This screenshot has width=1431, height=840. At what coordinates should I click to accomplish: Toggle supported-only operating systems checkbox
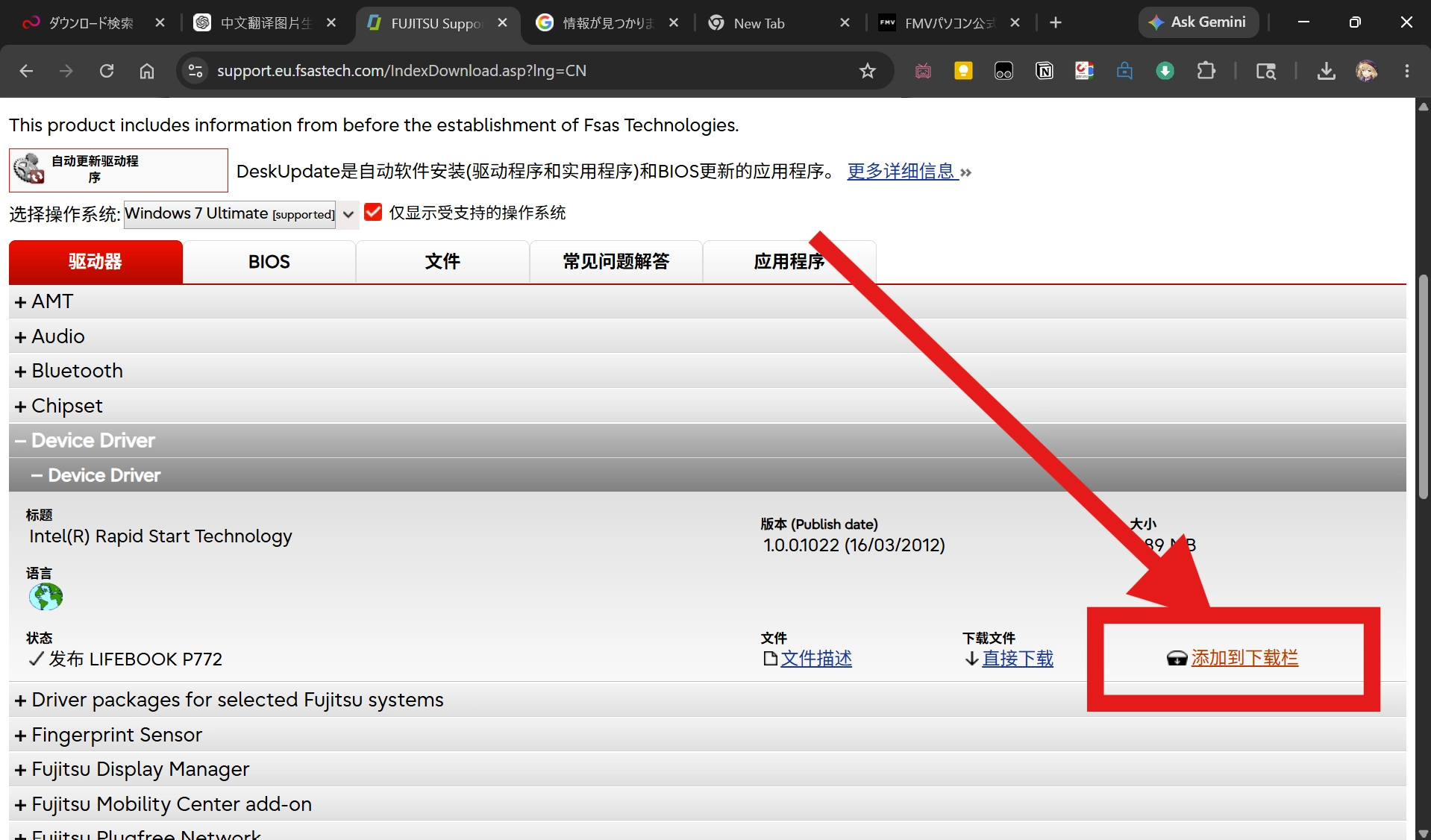[373, 213]
